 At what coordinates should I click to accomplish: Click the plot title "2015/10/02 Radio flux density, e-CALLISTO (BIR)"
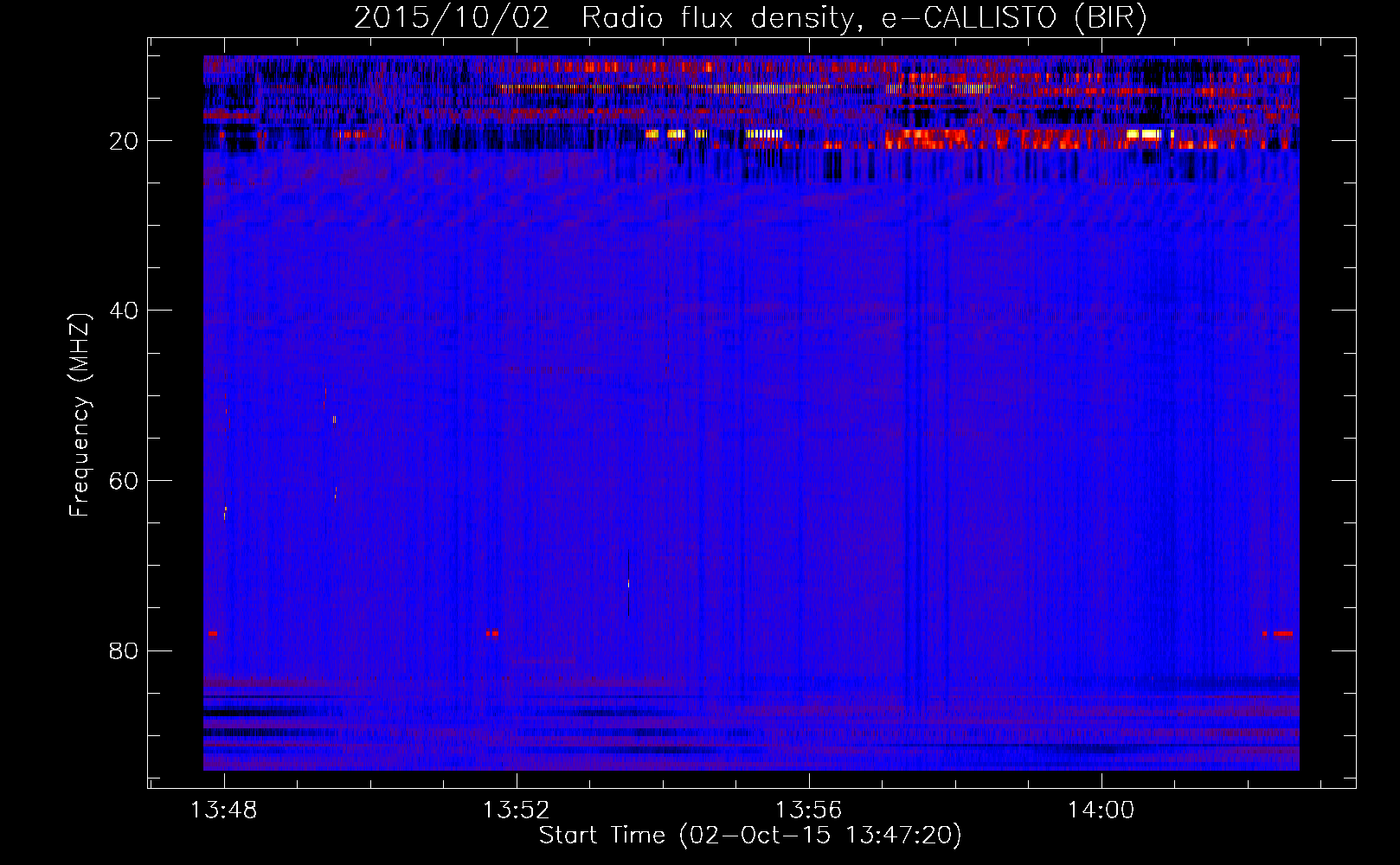(x=750, y=18)
